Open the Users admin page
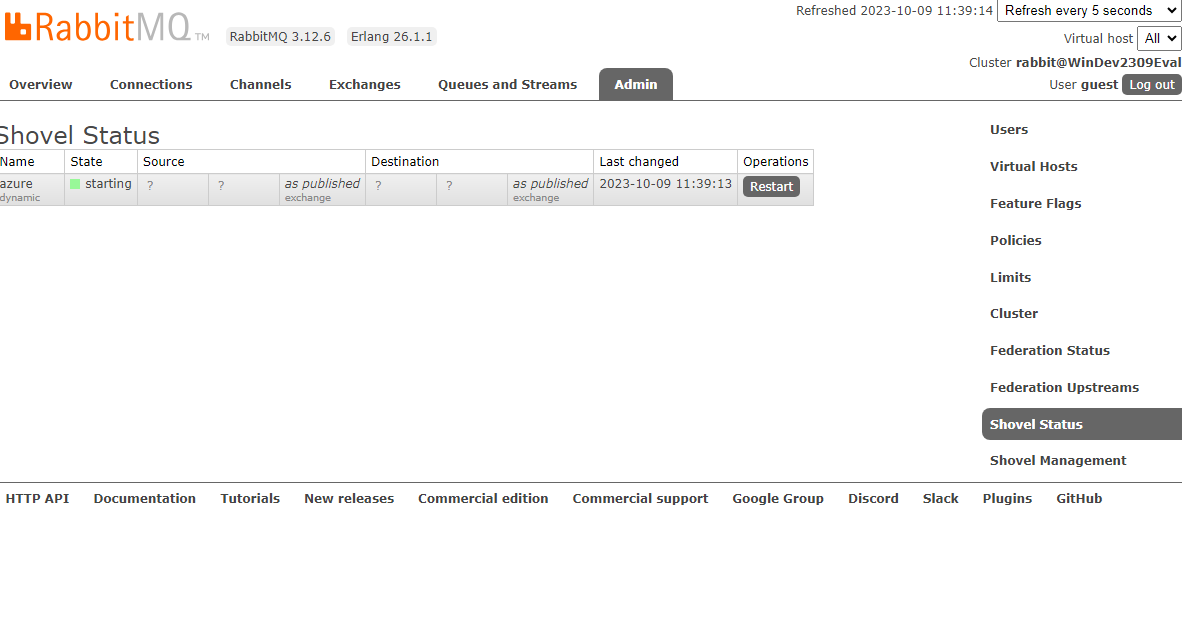This screenshot has width=1190, height=622. click(x=1008, y=129)
